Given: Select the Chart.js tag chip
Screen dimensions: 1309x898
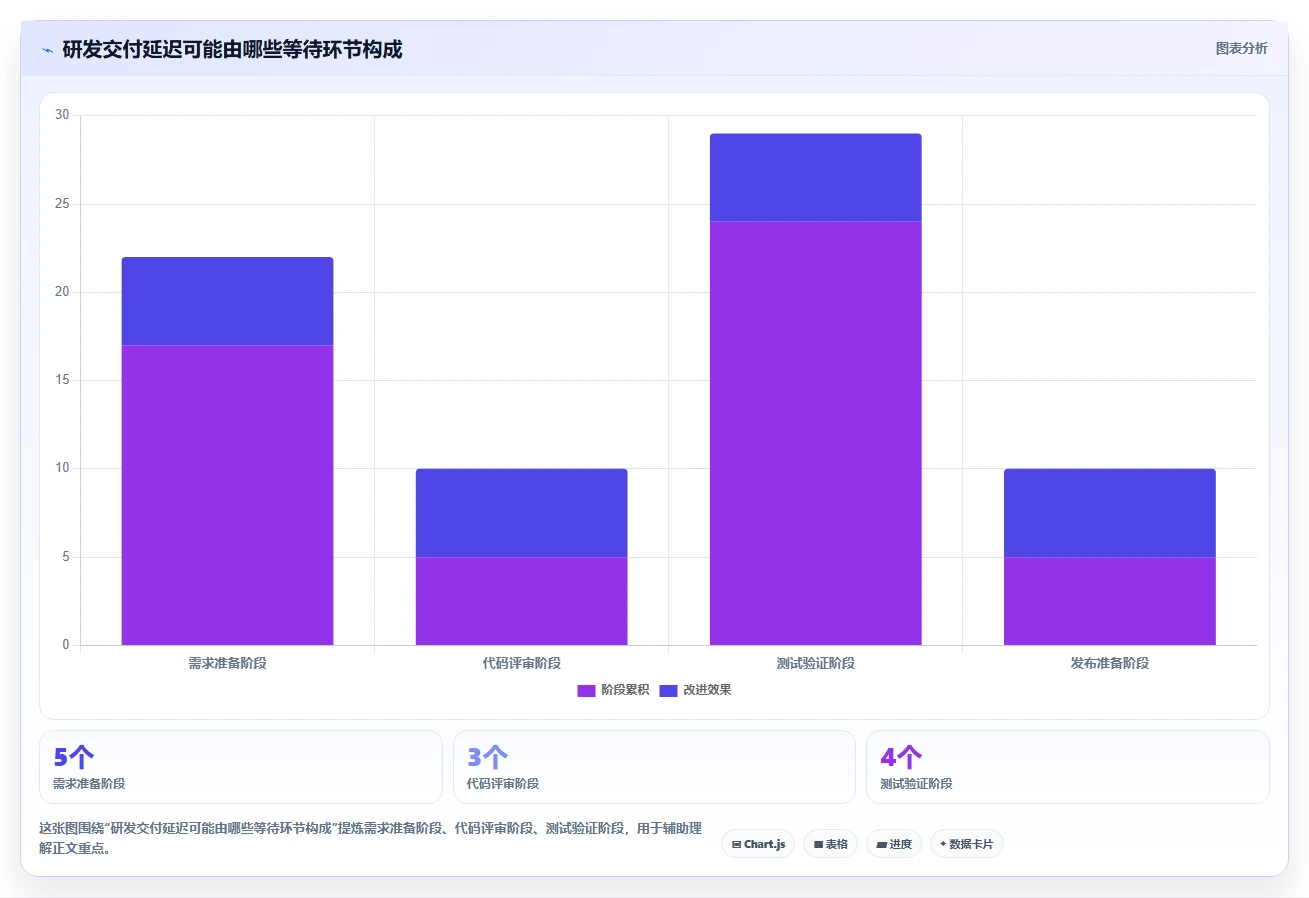Looking at the screenshot, I should coord(758,844).
